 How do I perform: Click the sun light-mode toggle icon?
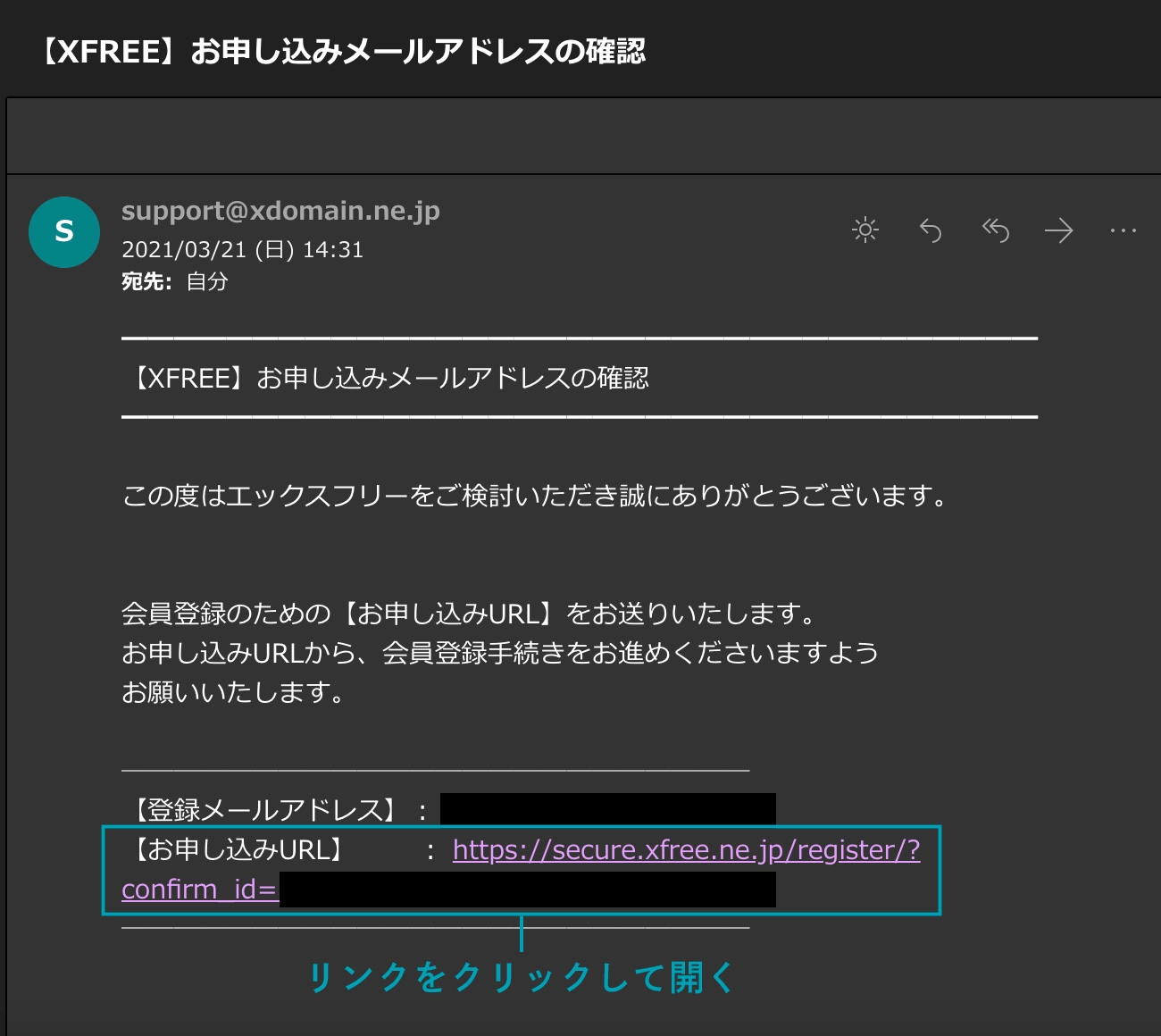point(864,230)
